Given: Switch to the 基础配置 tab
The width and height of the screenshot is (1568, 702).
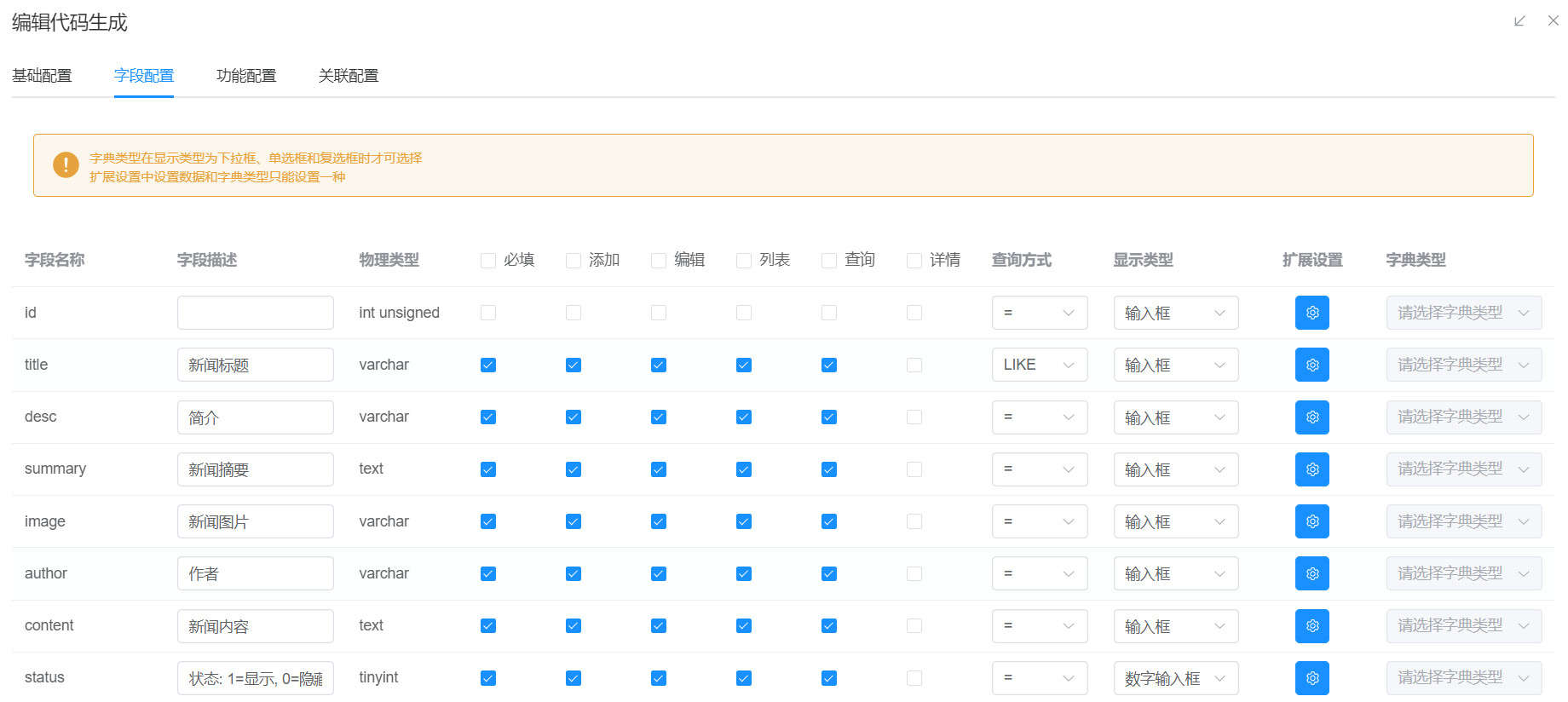Looking at the screenshot, I should coord(42,76).
